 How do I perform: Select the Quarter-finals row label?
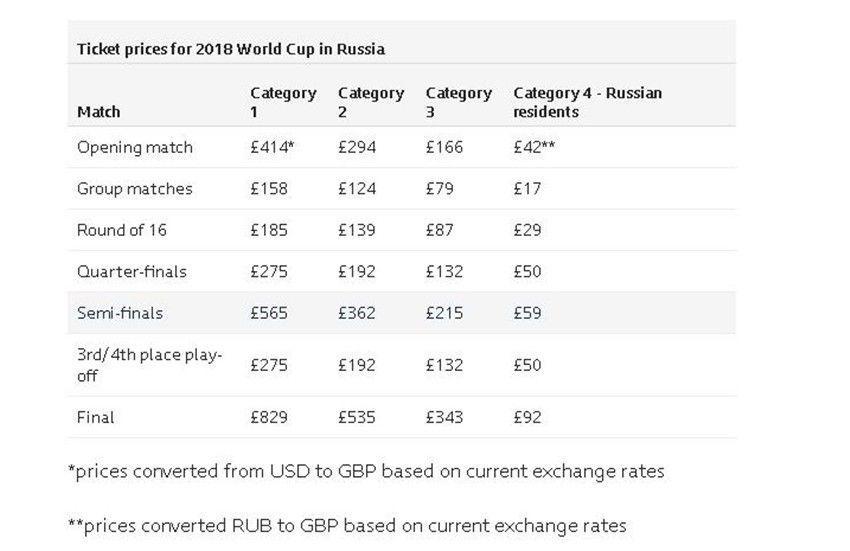click(x=132, y=271)
